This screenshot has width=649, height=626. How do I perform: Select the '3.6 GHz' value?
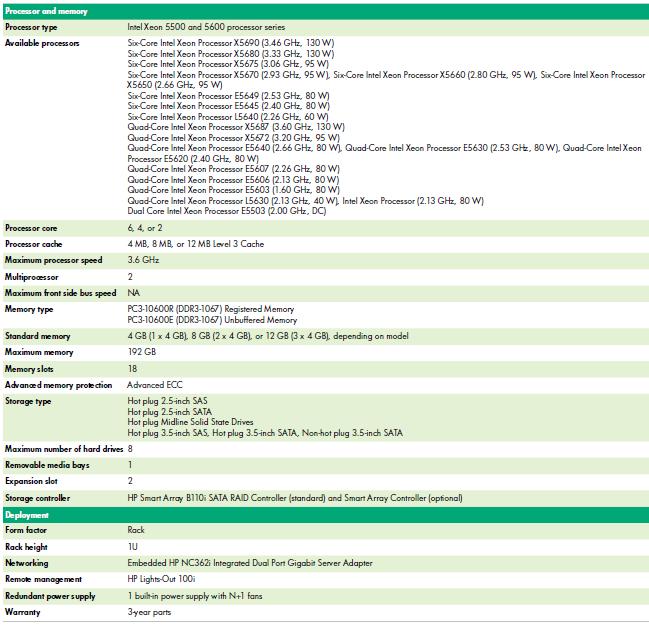point(143,260)
